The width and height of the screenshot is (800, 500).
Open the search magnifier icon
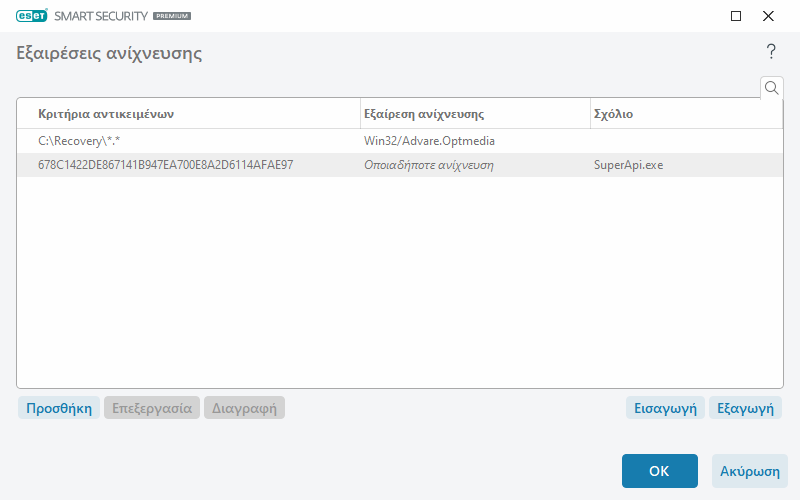(x=771, y=88)
